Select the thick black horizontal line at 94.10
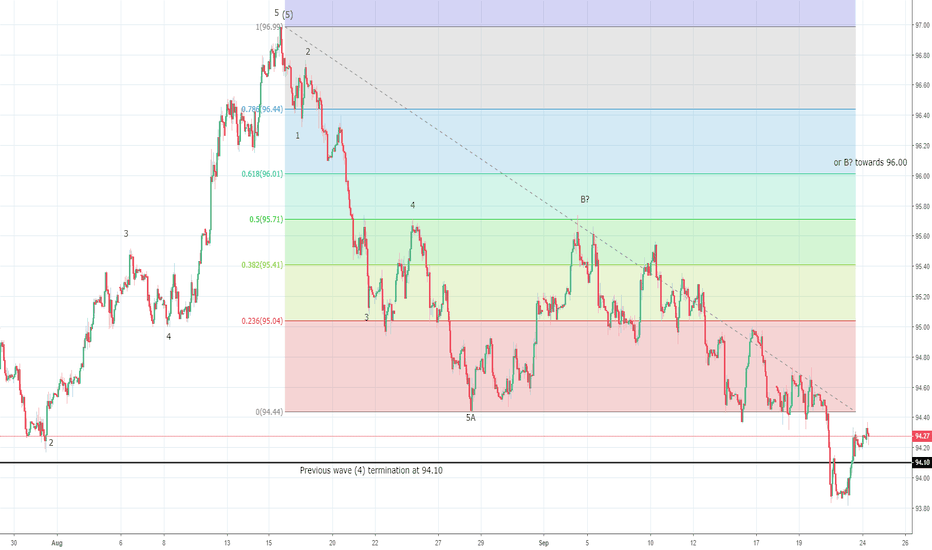This screenshot has width=932, height=550. pyautogui.click(x=456, y=462)
